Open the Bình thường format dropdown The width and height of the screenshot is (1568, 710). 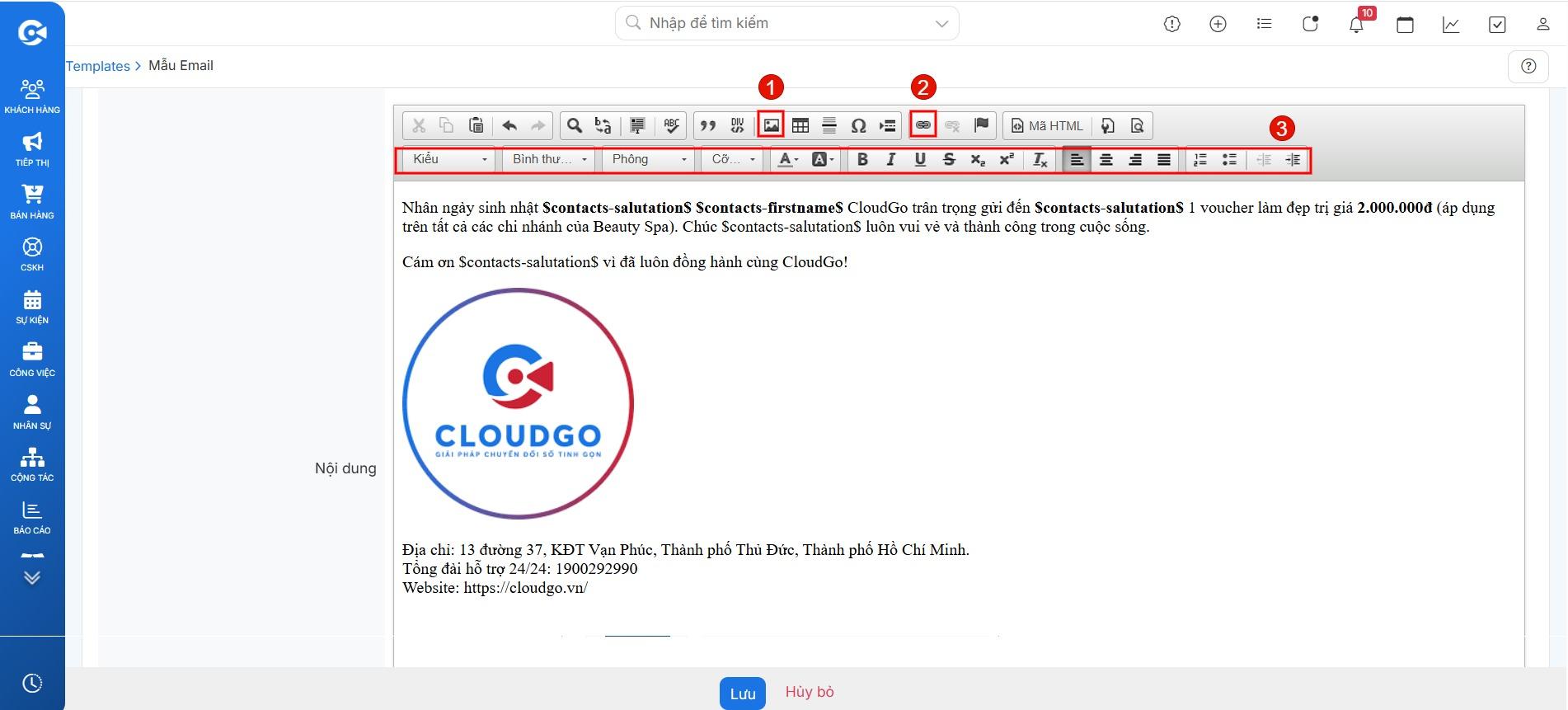(549, 159)
